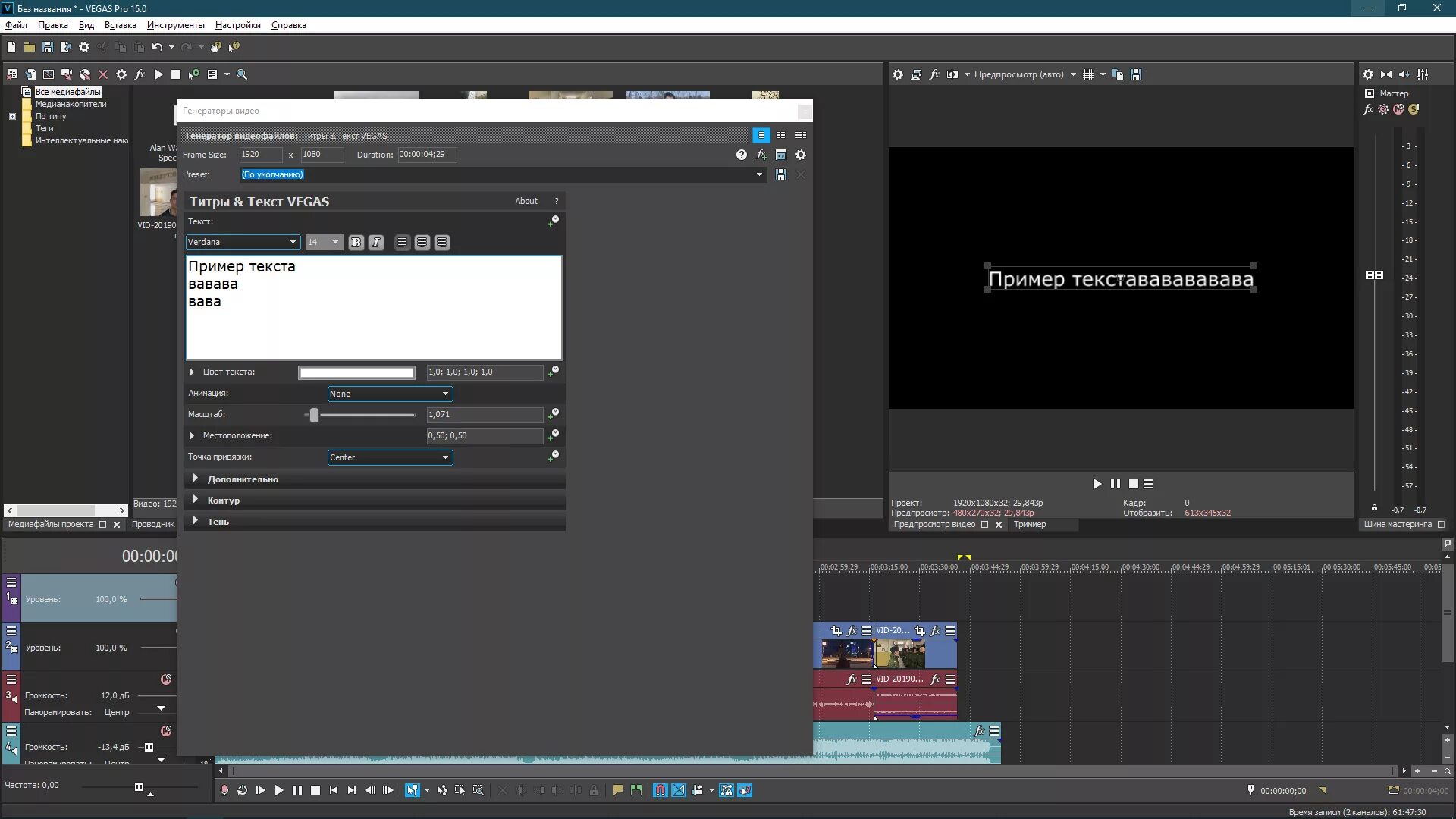Click the Italic formatting button
The height and width of the screenshot is (819, 1456).
[376, 243]
